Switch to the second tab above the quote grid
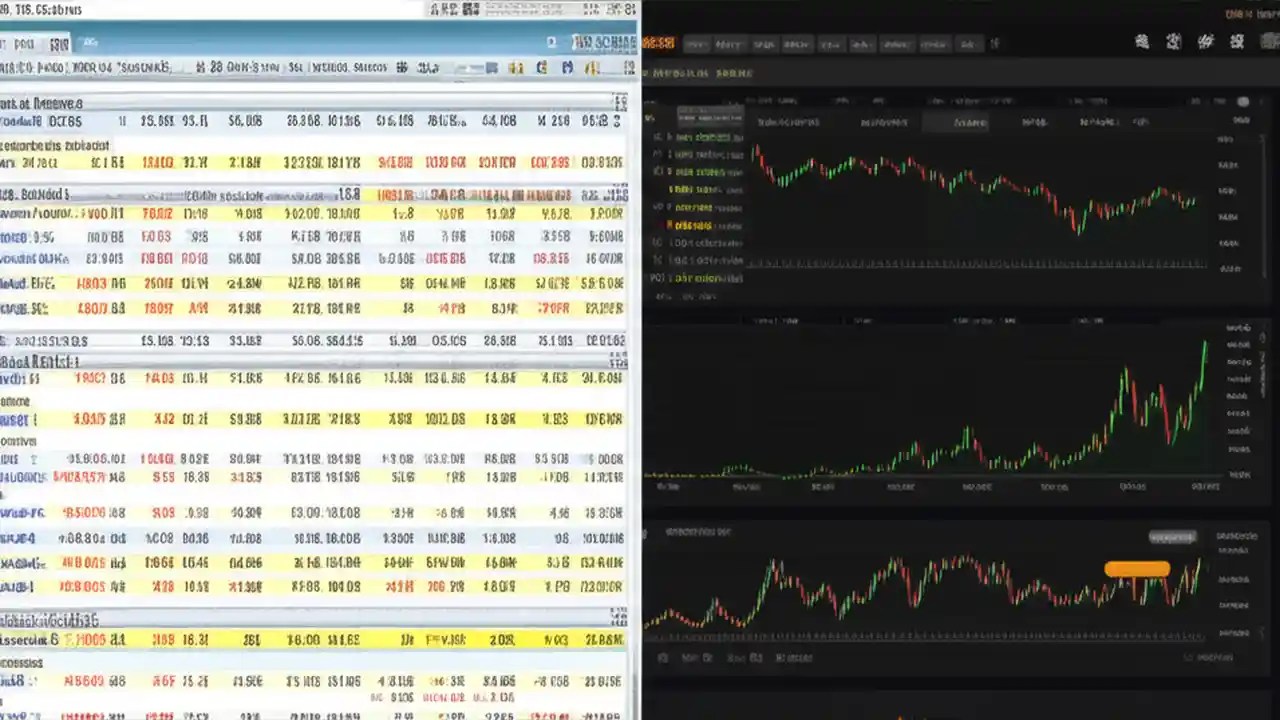The height and width of the screenshot is (720, 1280). coord(58,43)
